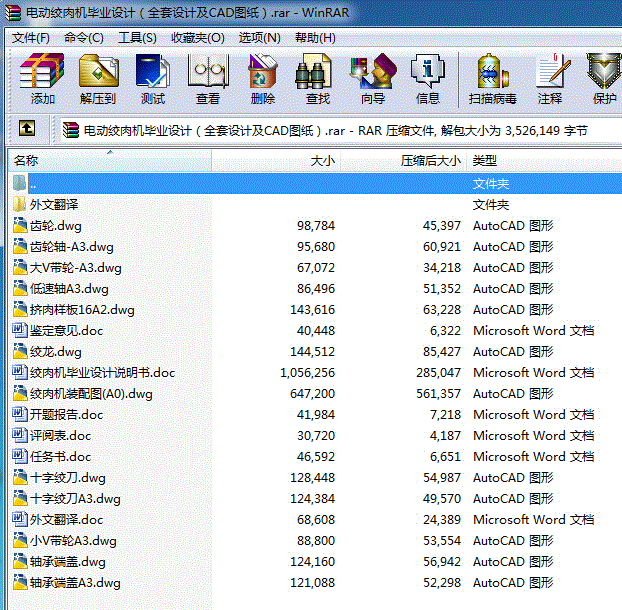Click packed size value 6,322
The width and height of the screenshot is (622, 610).
coord(445,330)
